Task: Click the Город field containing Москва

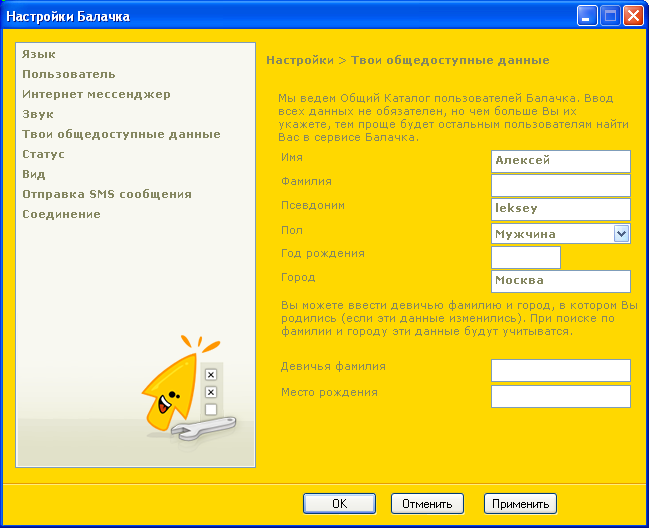Action: coord(560,281)
